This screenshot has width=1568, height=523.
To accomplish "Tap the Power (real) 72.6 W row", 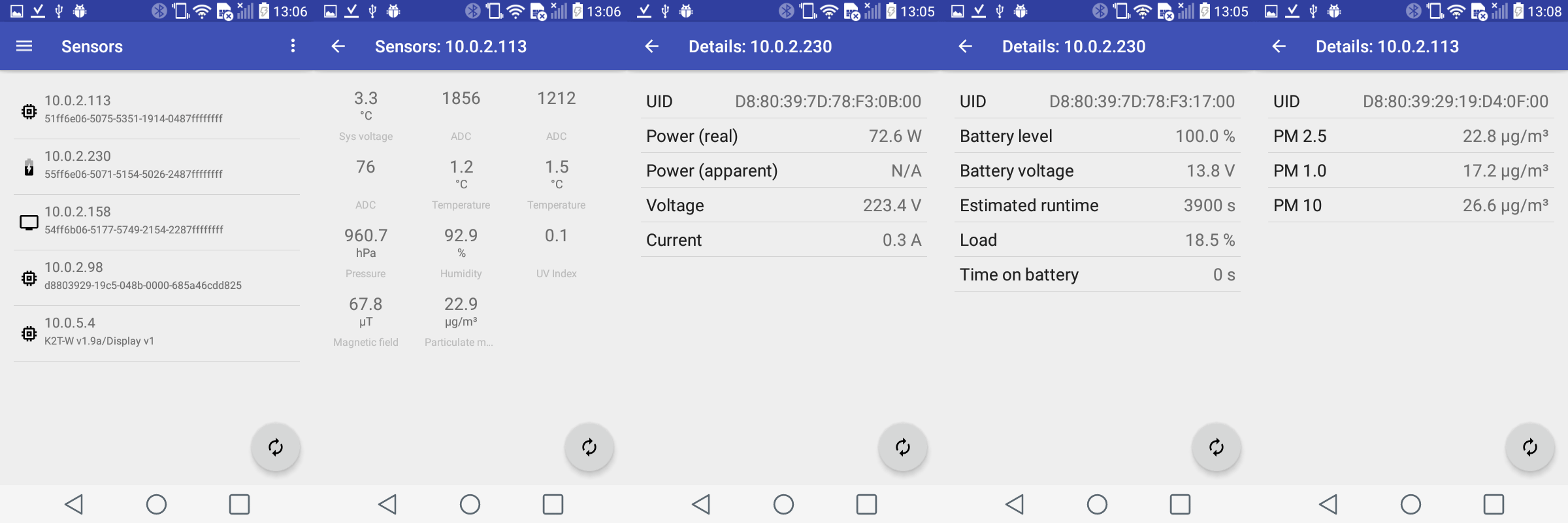I will [784, 136].
